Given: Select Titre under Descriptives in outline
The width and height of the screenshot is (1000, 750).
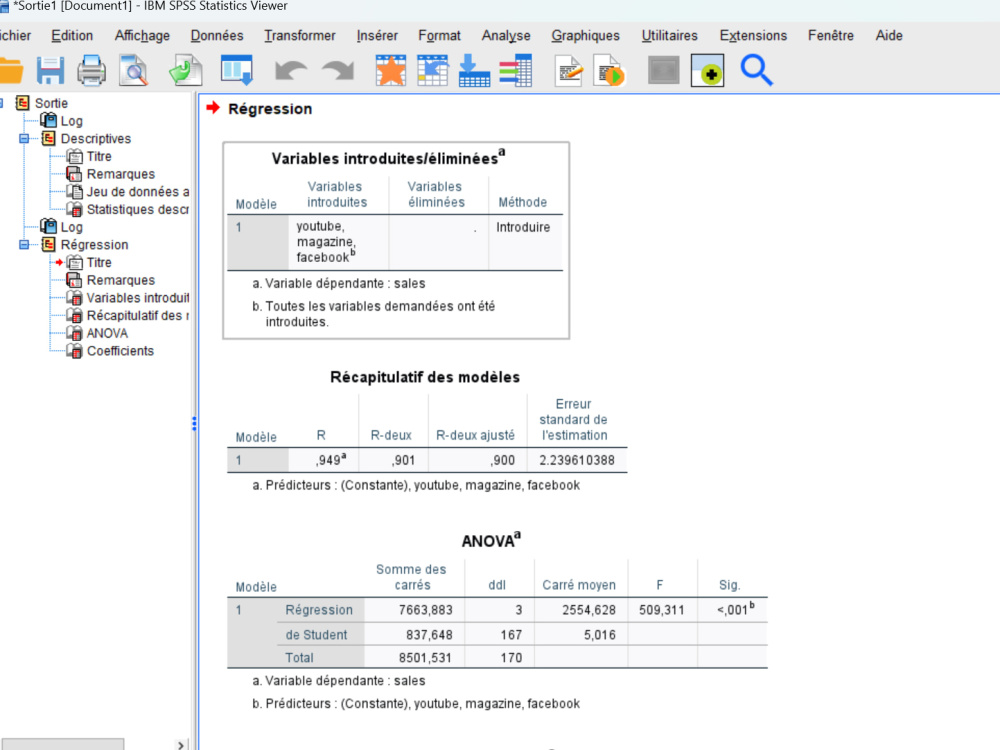Looking at the screenshot, I should [99, 156].
